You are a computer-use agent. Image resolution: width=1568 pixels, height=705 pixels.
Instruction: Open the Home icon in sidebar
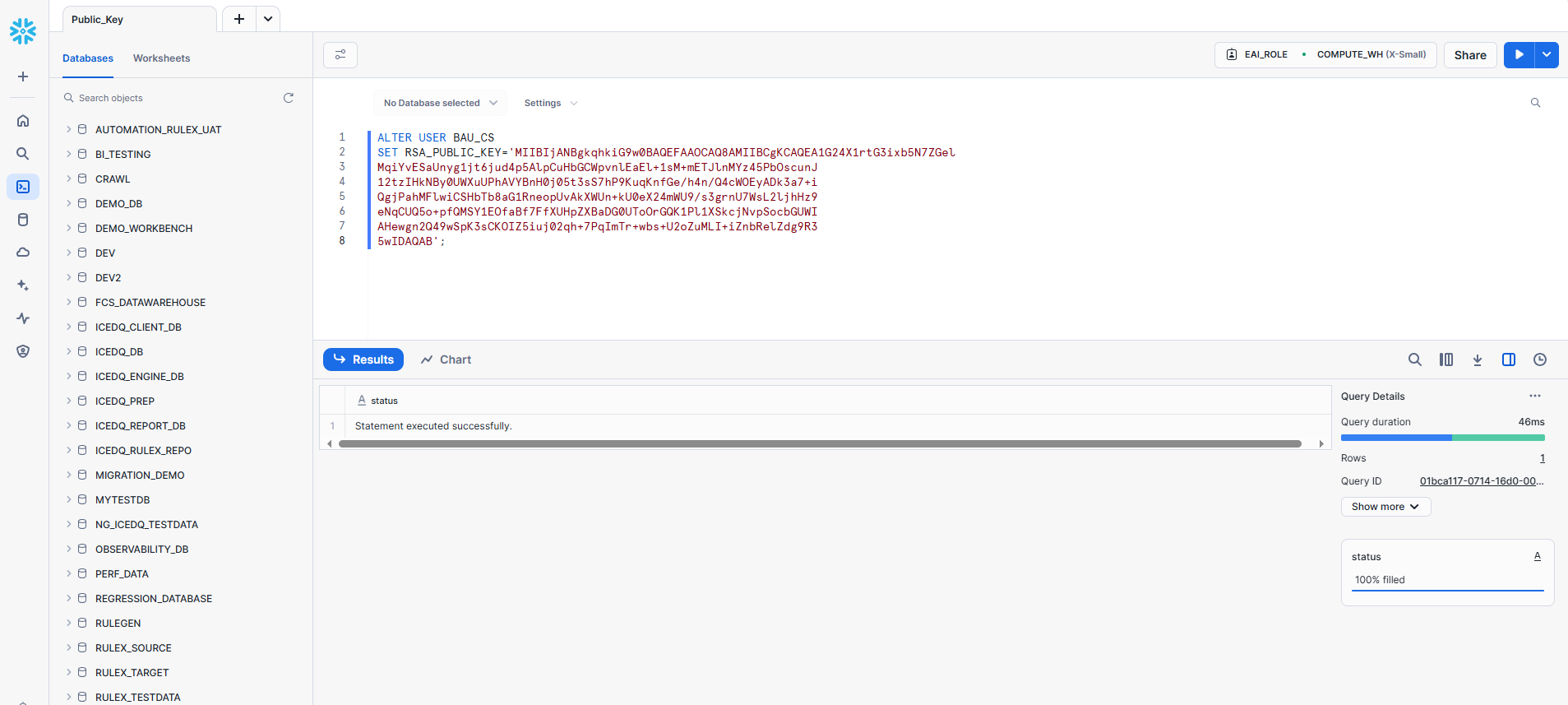[23, 121]
